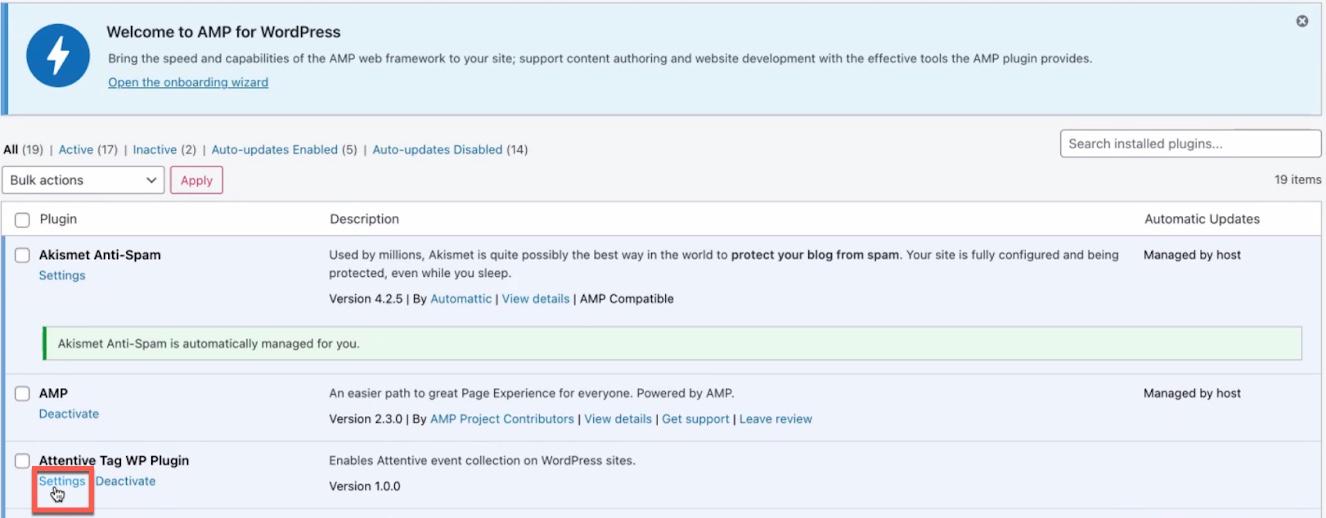The height and width of the screenshot is (518, 1326).
Task: Filter plugins by Inactive
Action: tap(155, 150)
